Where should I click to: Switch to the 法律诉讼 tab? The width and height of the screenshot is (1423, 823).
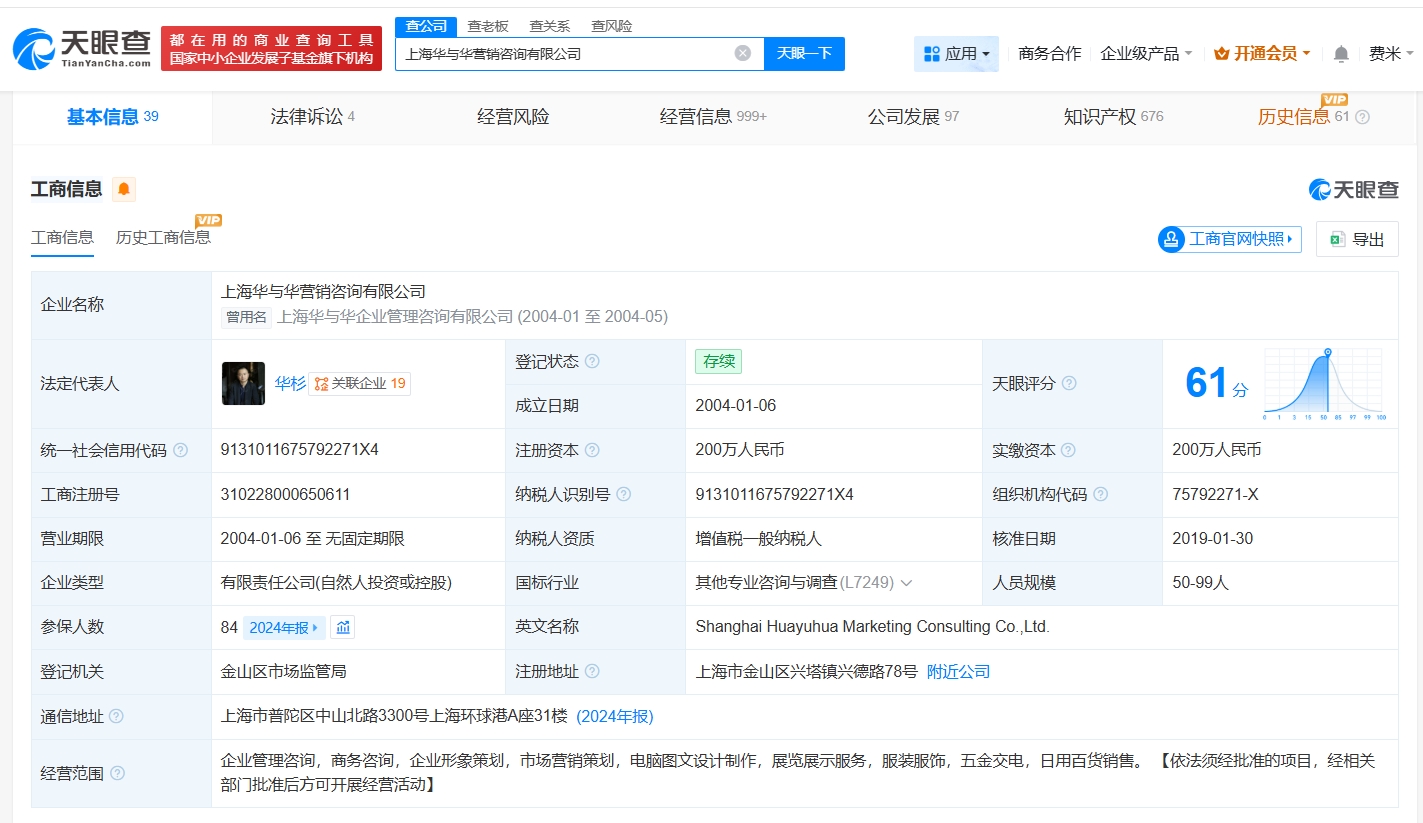click(312, 117)
